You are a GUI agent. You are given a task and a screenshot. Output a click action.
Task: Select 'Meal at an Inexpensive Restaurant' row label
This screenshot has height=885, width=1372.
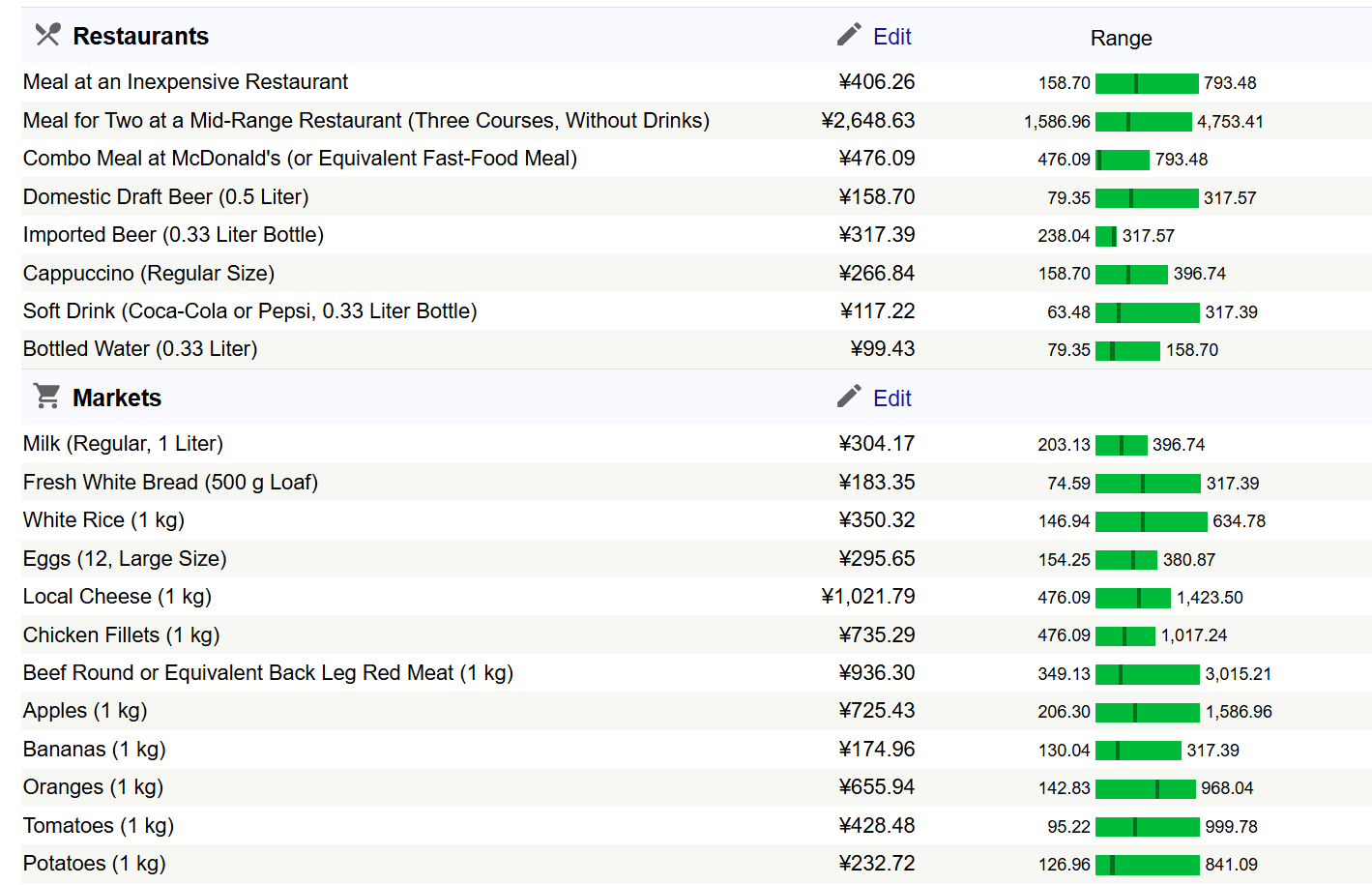[186, 82]
